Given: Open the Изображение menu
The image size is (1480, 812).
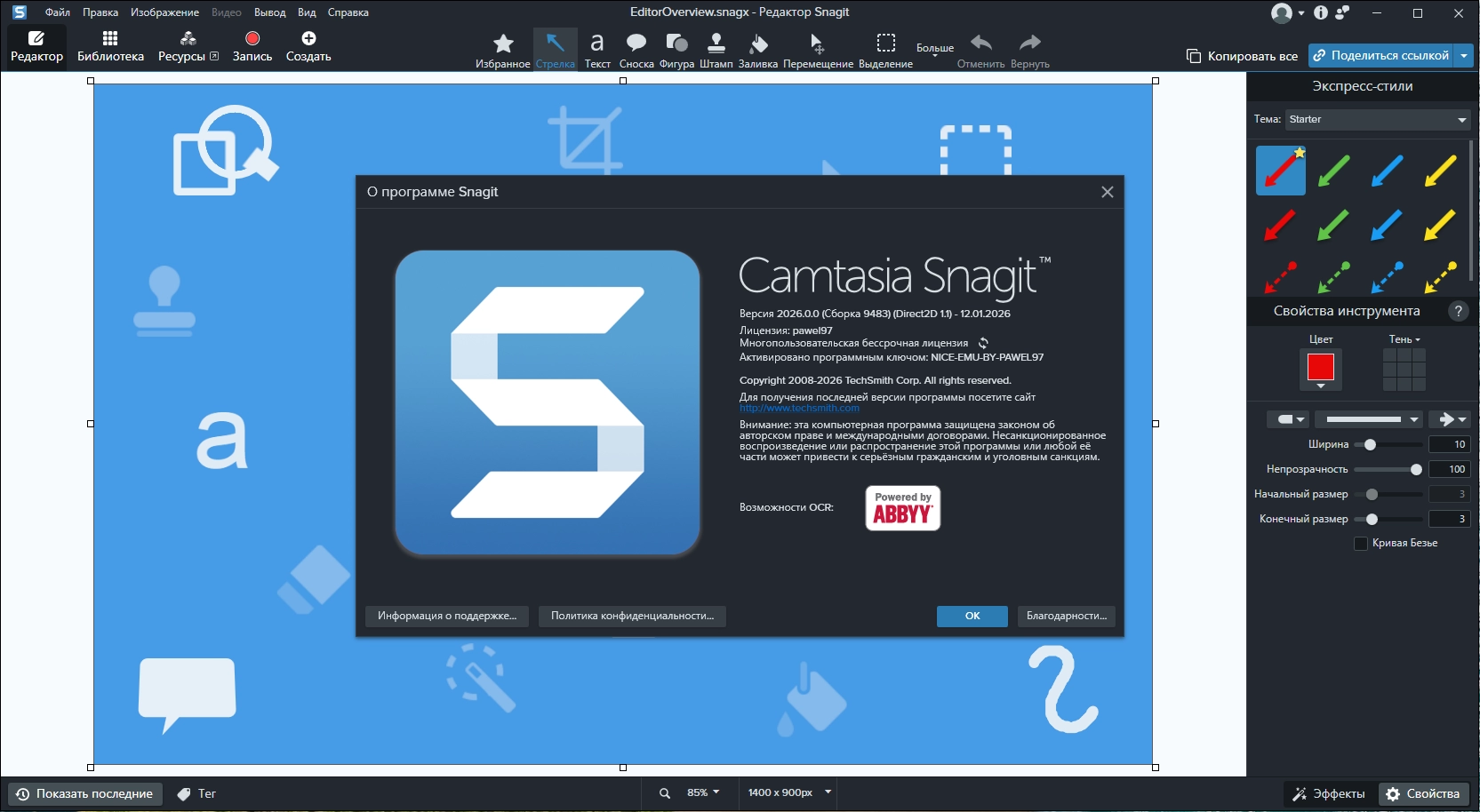Looking at the screenshot, I should coord(164,12).
